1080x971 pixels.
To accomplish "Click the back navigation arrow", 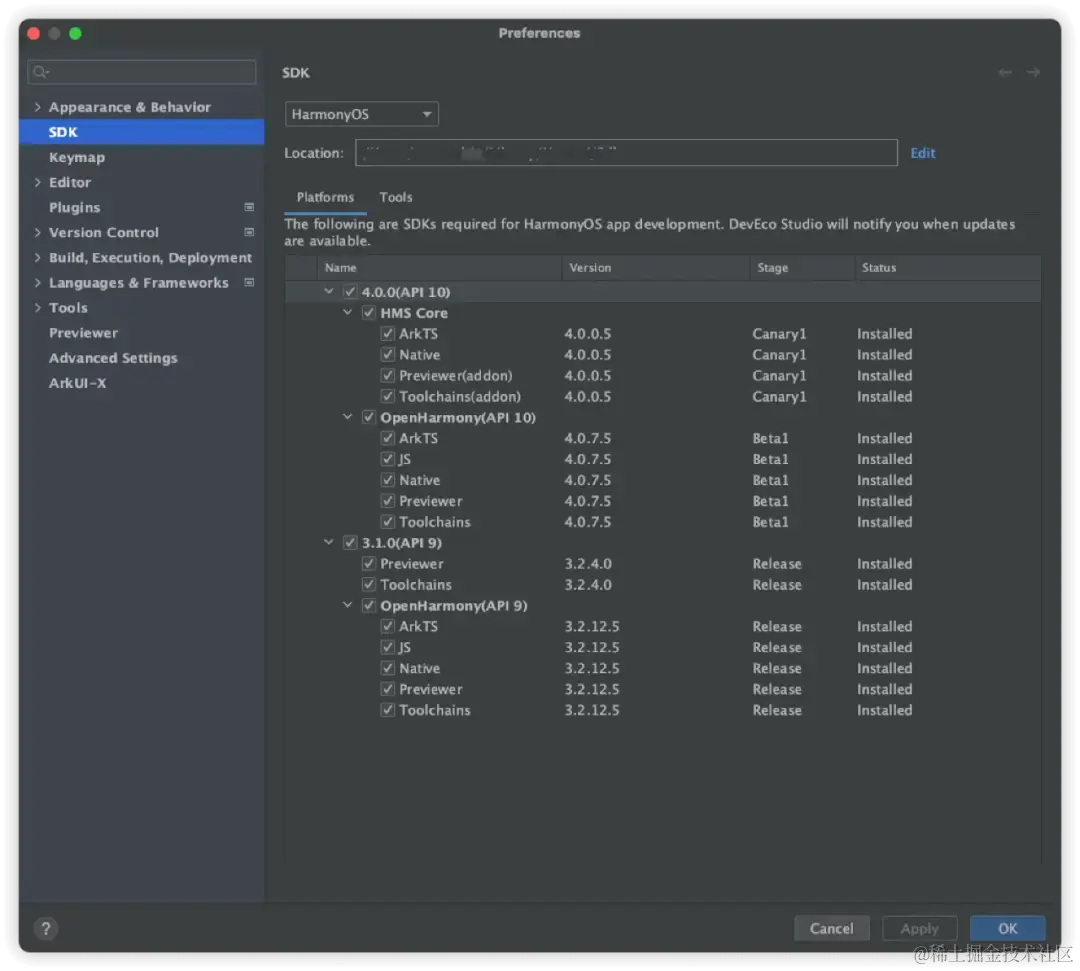I will coord(1005,72).
